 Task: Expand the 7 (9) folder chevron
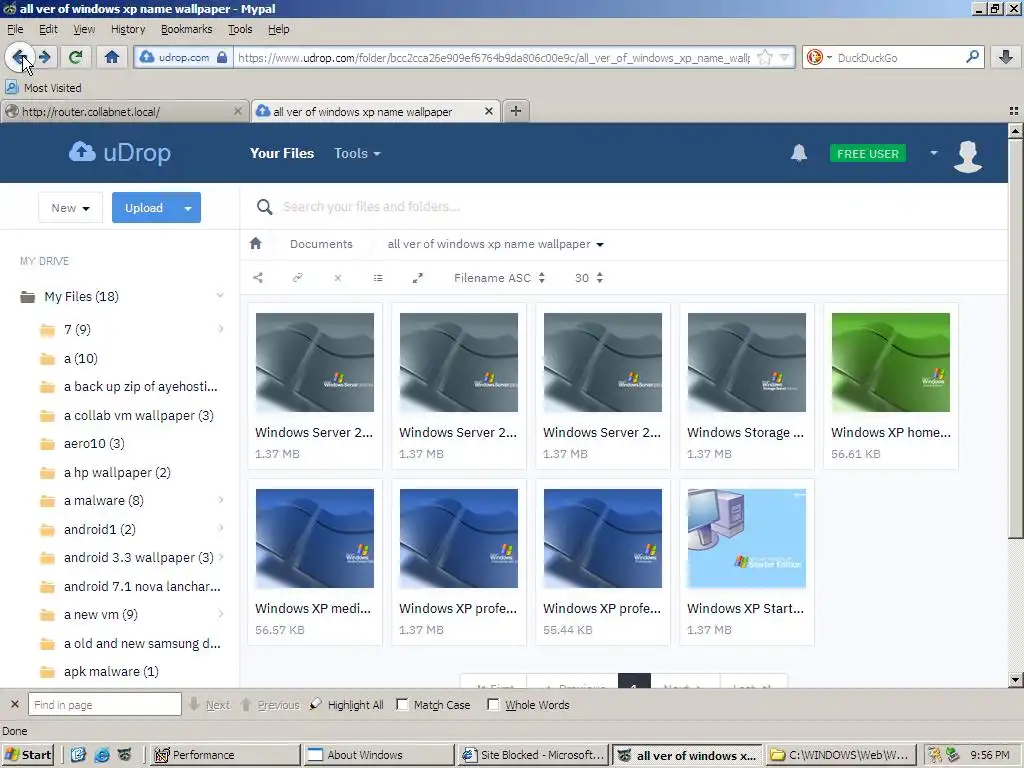(x=221, y=329)
